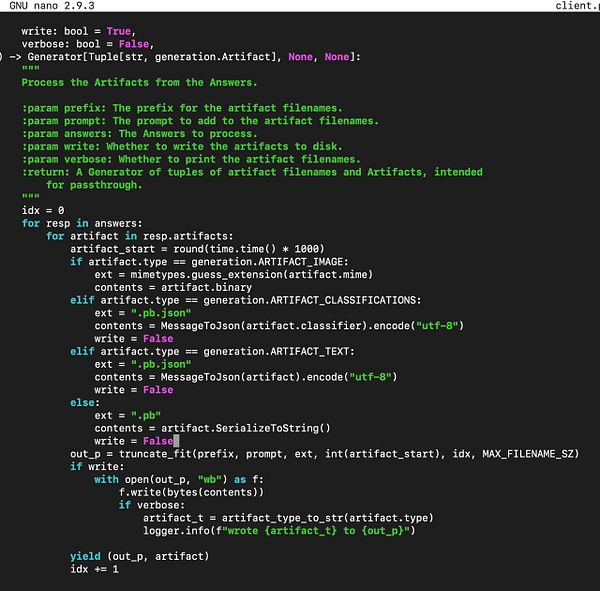600x591 pixels.
Task: Click the 'if write:' line
Action: point(97,467)
